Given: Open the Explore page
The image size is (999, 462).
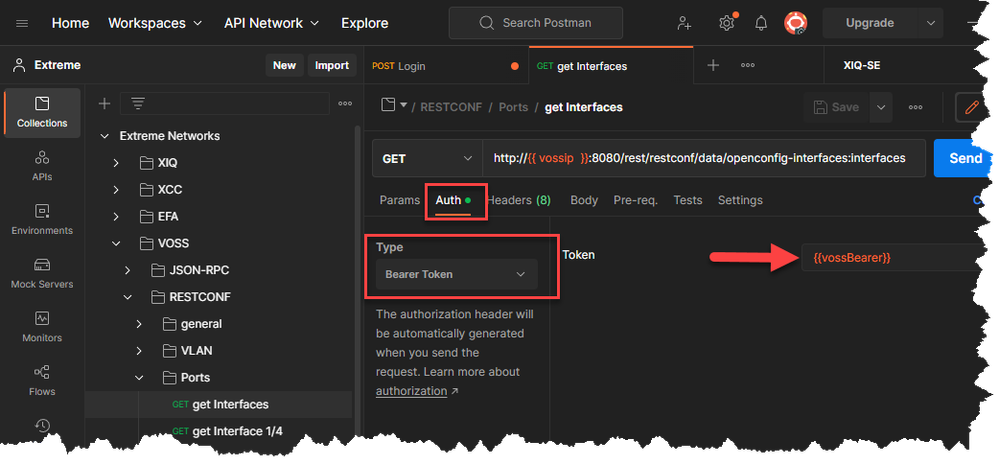Looking at the screenshot, I should pyautogui.click(x=364, y=24).
